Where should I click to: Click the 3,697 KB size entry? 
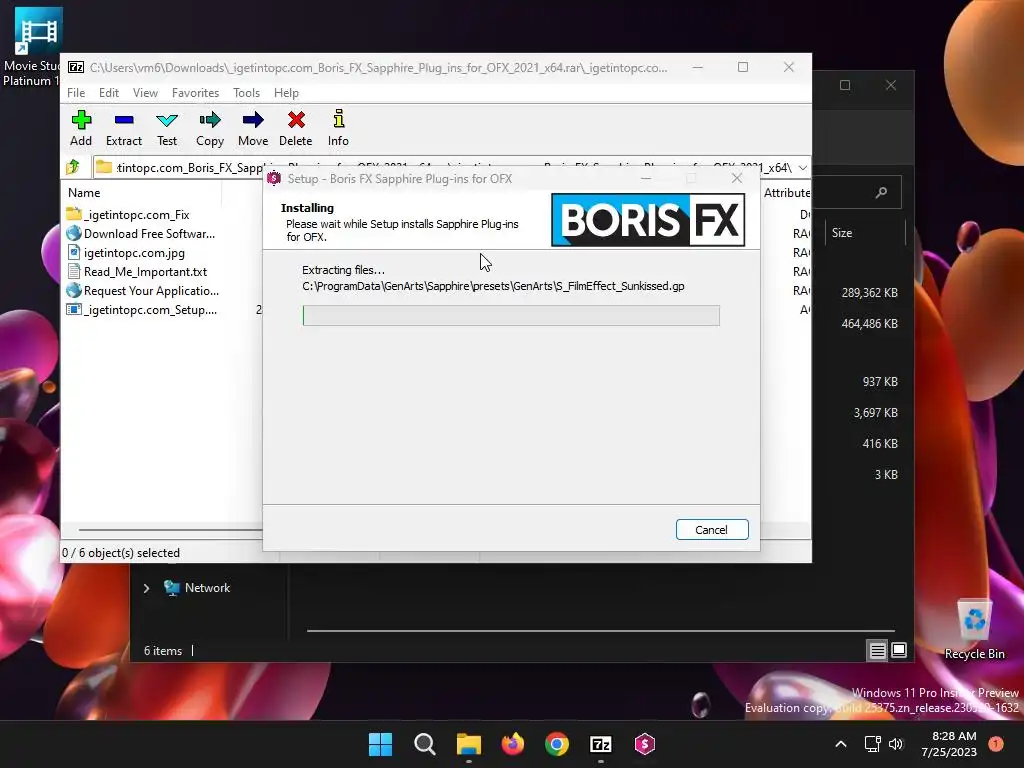[x=875, y=413]
